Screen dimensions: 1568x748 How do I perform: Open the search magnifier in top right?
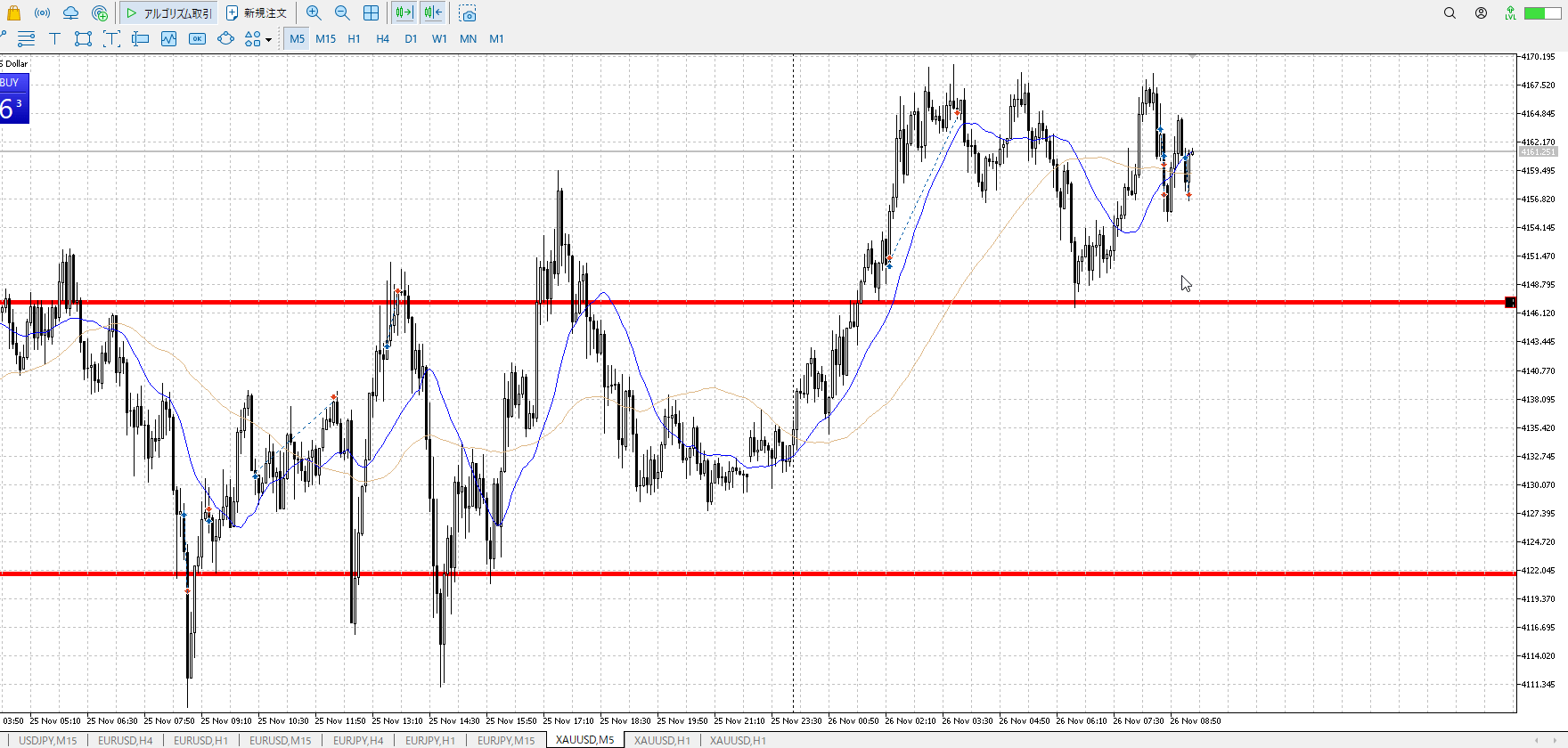[x=1450, y=13]
